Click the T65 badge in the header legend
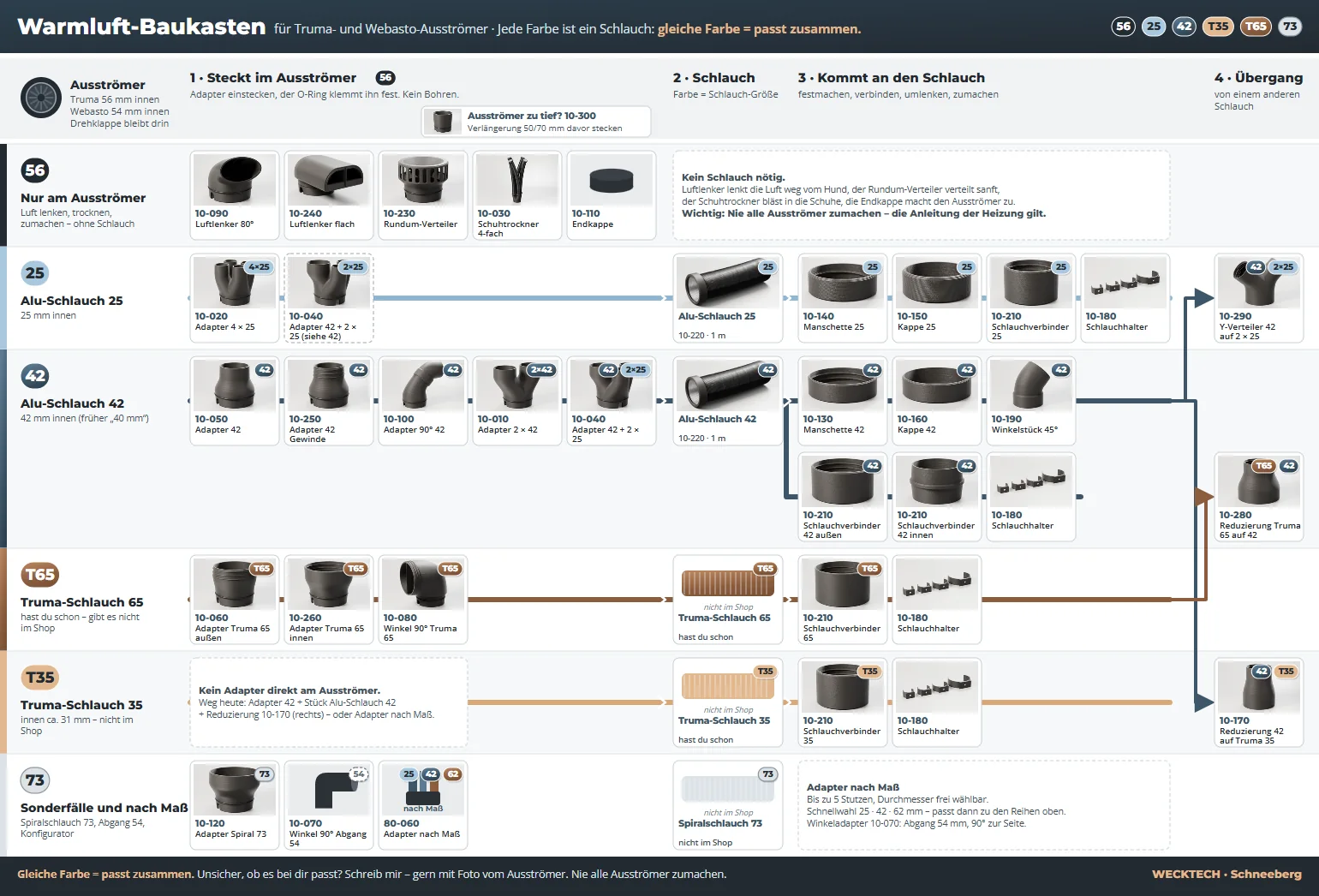1319x896 pixels. [1256, 27]
